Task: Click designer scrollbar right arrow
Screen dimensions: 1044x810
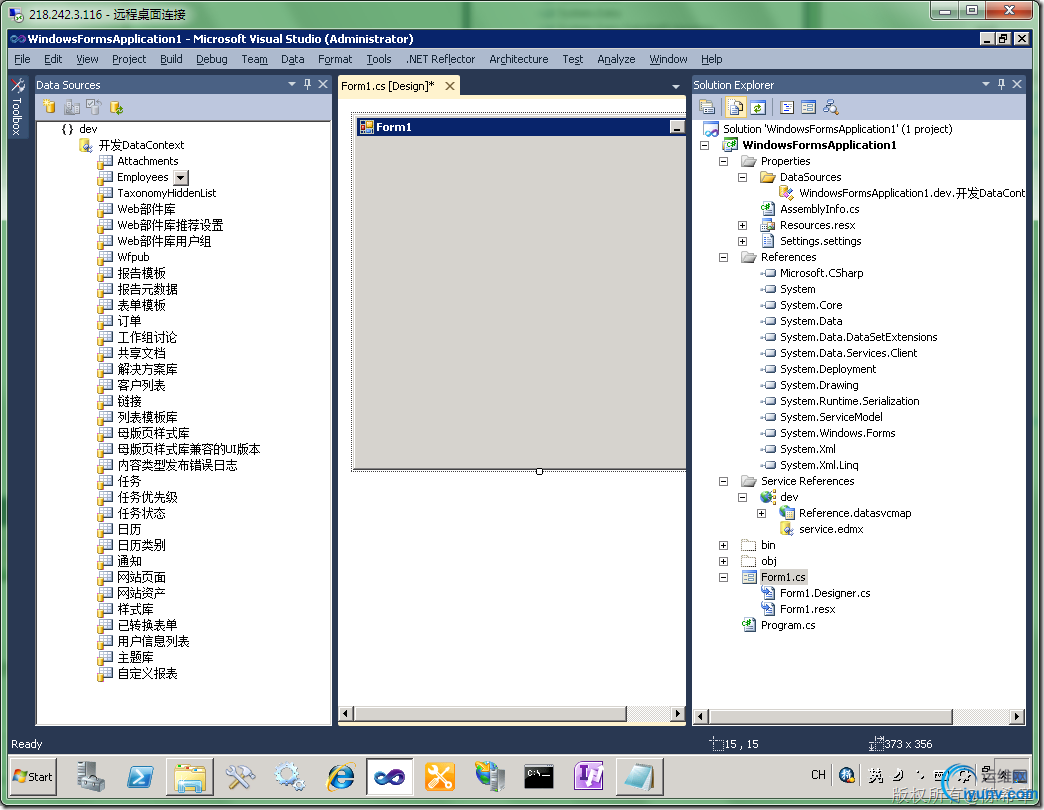Action: (678, 713)
